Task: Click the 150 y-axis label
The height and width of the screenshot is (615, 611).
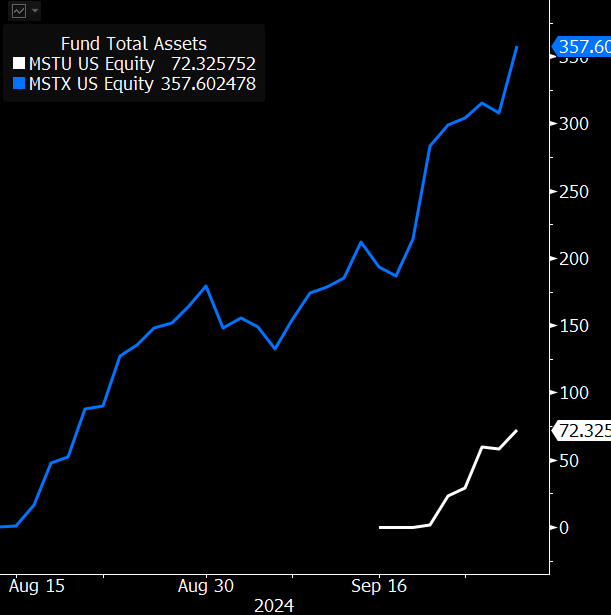Action: pos(574,326)
